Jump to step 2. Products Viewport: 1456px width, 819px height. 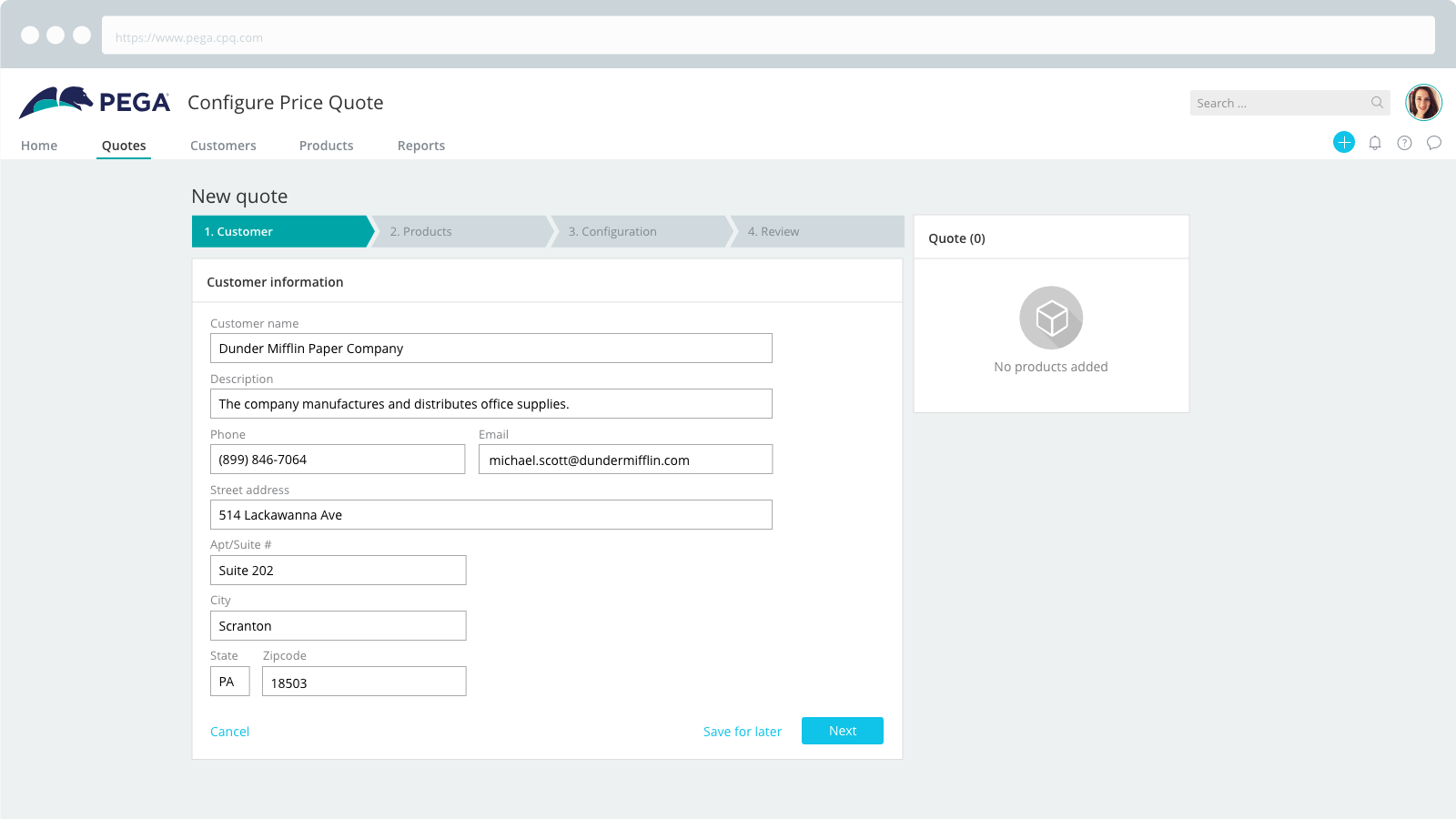(x=462, y=231)
